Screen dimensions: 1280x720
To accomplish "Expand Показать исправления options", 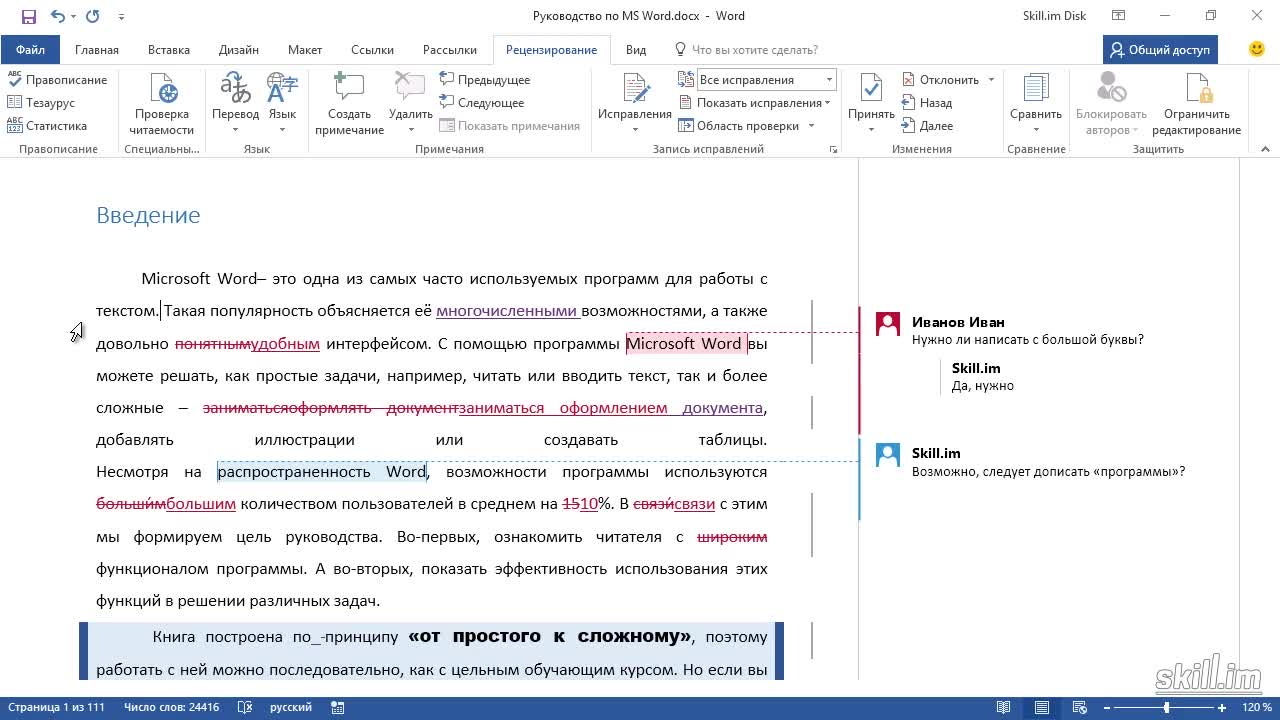I will (755, 103).
